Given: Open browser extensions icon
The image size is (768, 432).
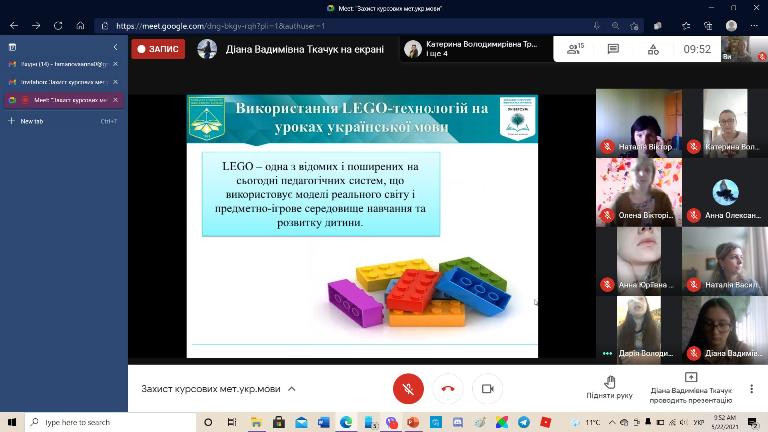Looking at the screenshot, I should pos(658,26).
